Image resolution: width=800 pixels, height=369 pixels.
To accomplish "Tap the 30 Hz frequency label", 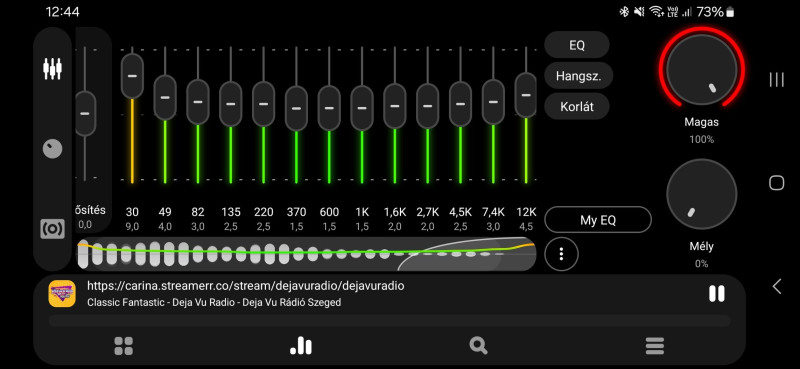I will click(132, 212).
